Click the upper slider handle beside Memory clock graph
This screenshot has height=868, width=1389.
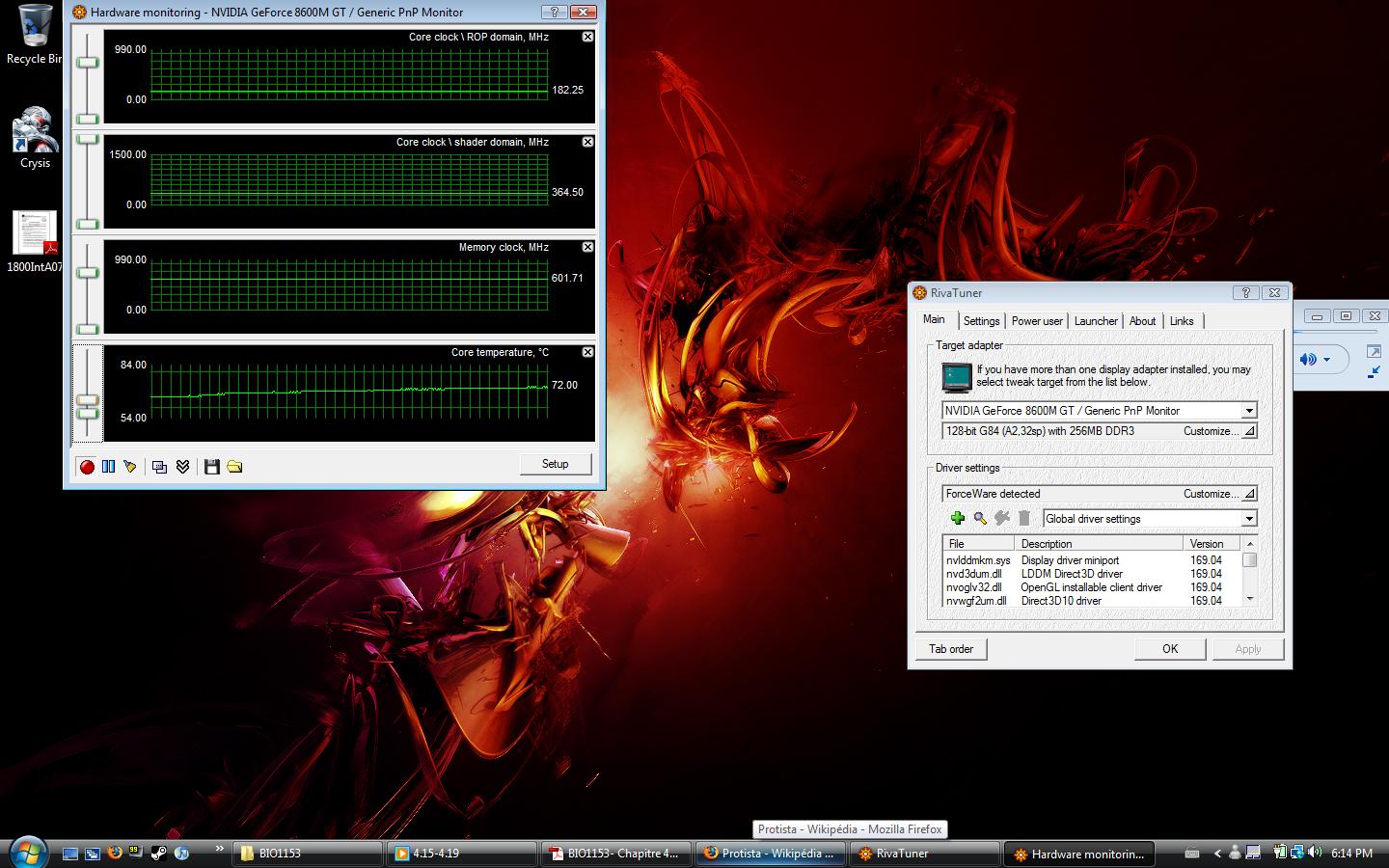(88, 273)
